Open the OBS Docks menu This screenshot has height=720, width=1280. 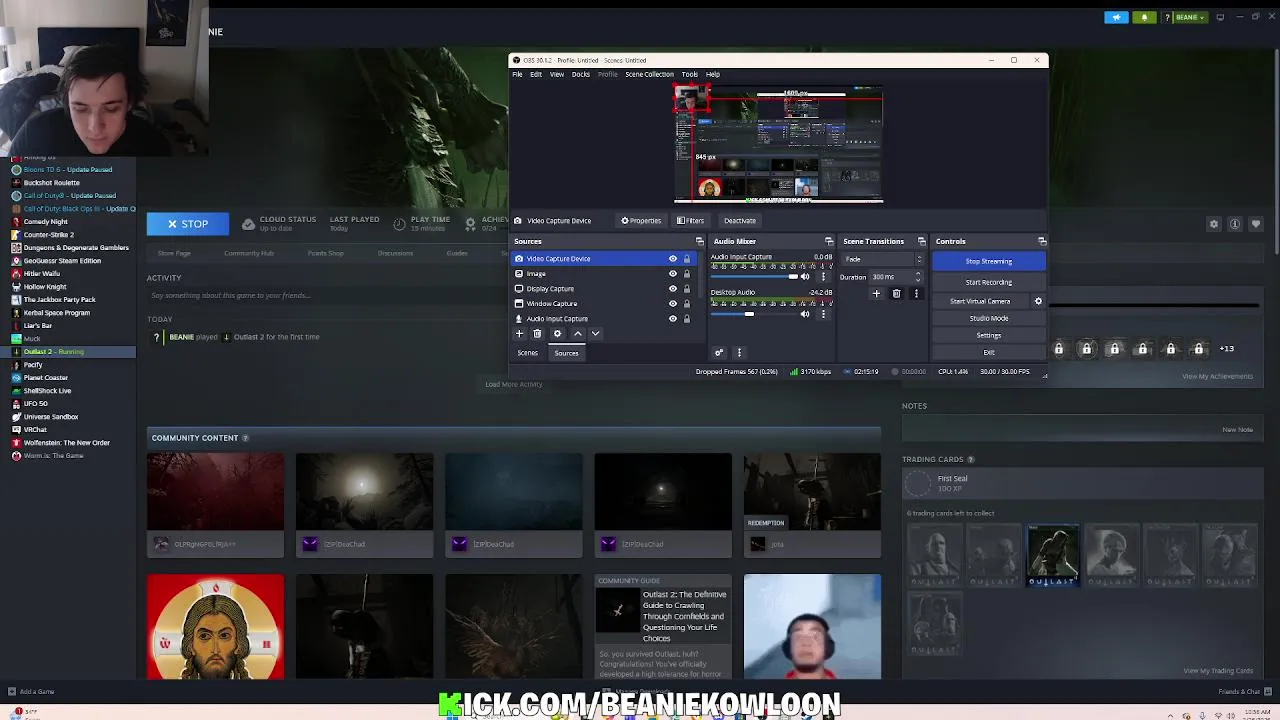coord(580,74)
